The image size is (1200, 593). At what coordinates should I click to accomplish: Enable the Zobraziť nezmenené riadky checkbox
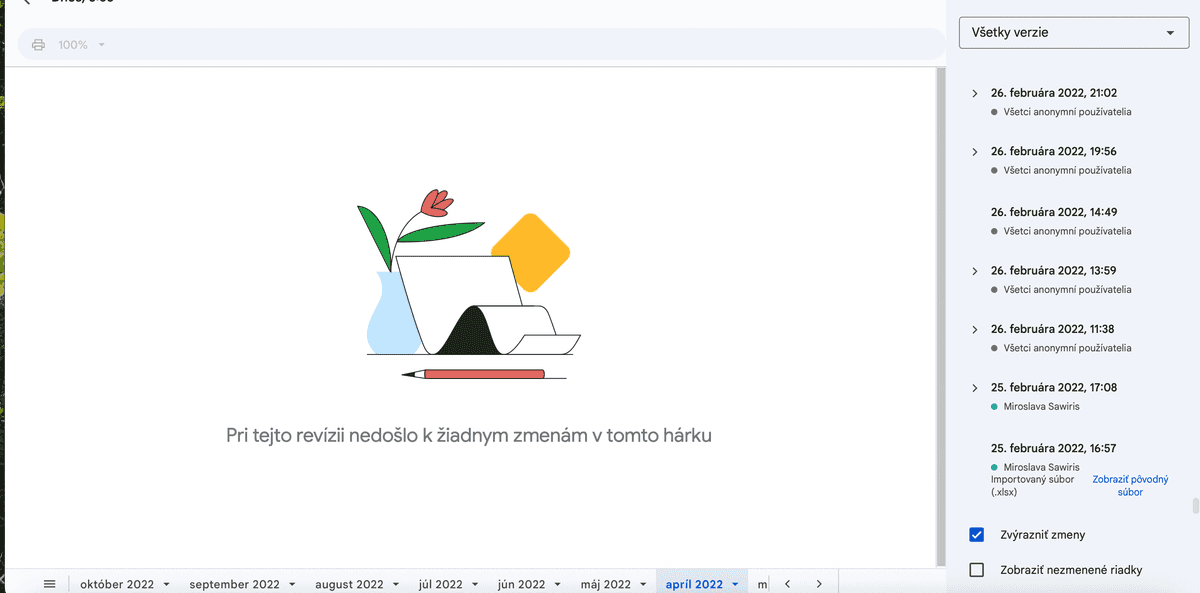coord(977,570)
